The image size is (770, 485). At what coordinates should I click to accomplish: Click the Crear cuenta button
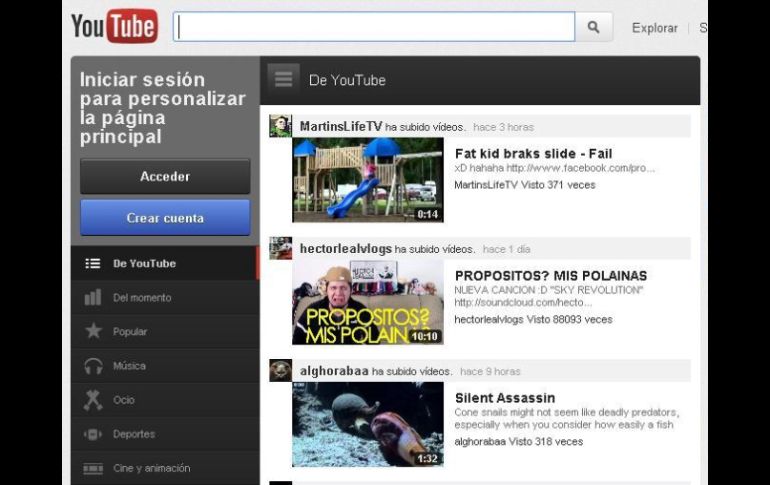tap(165, 217)
